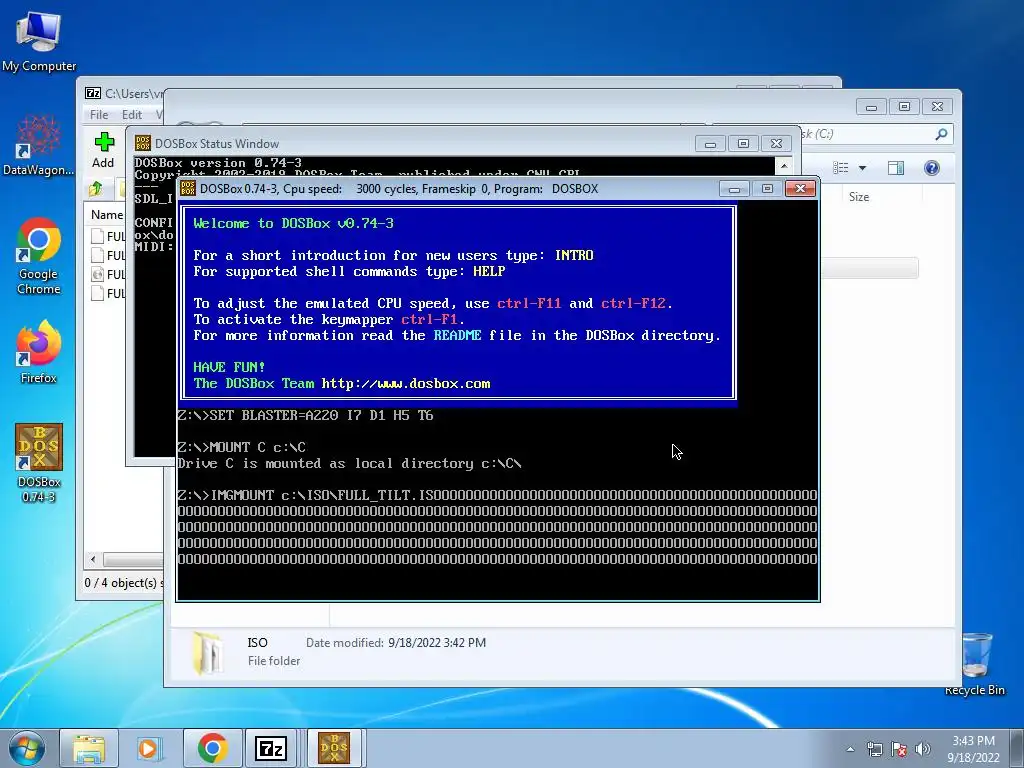Open the DataWagon desktop shortcut

(x=39, y=145)
